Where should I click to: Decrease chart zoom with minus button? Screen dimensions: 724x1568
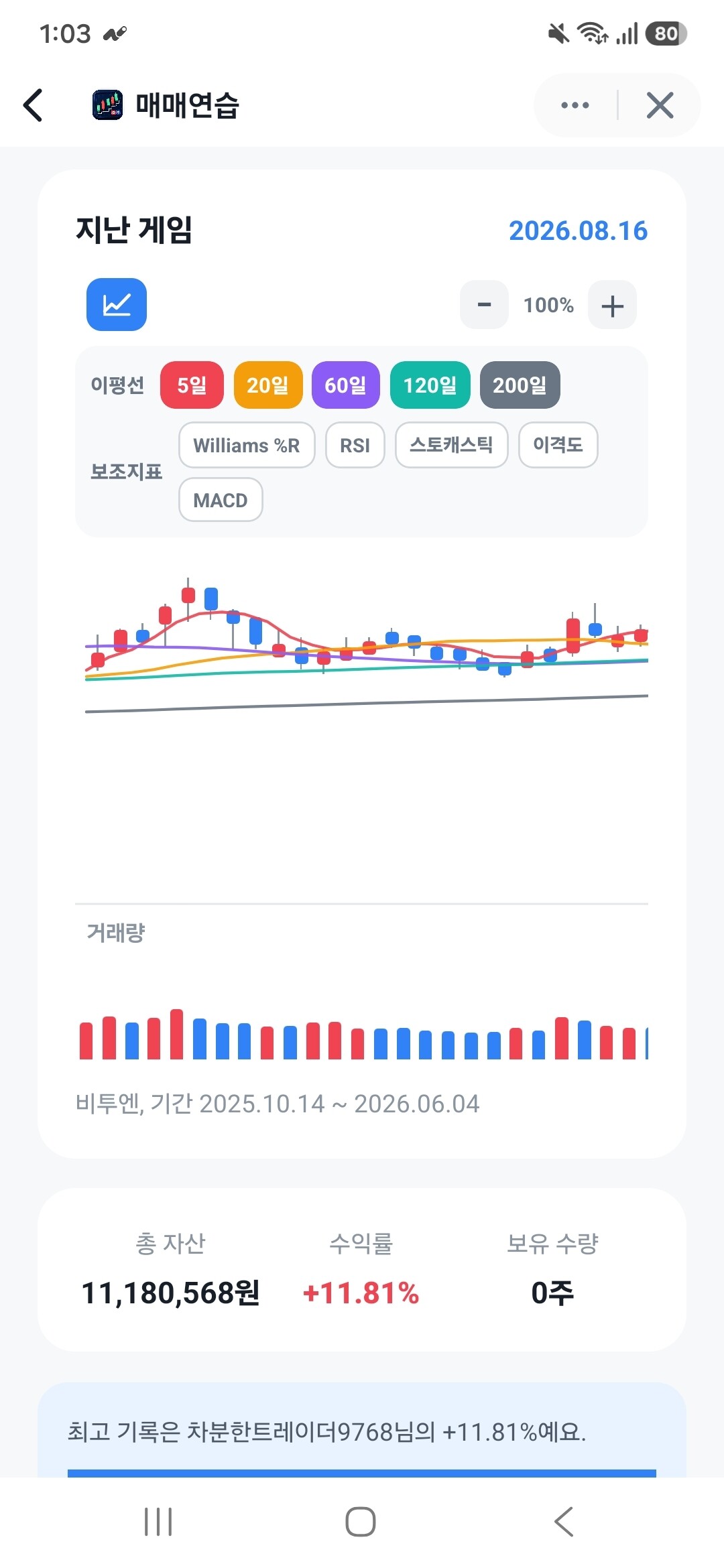point(484,305)
